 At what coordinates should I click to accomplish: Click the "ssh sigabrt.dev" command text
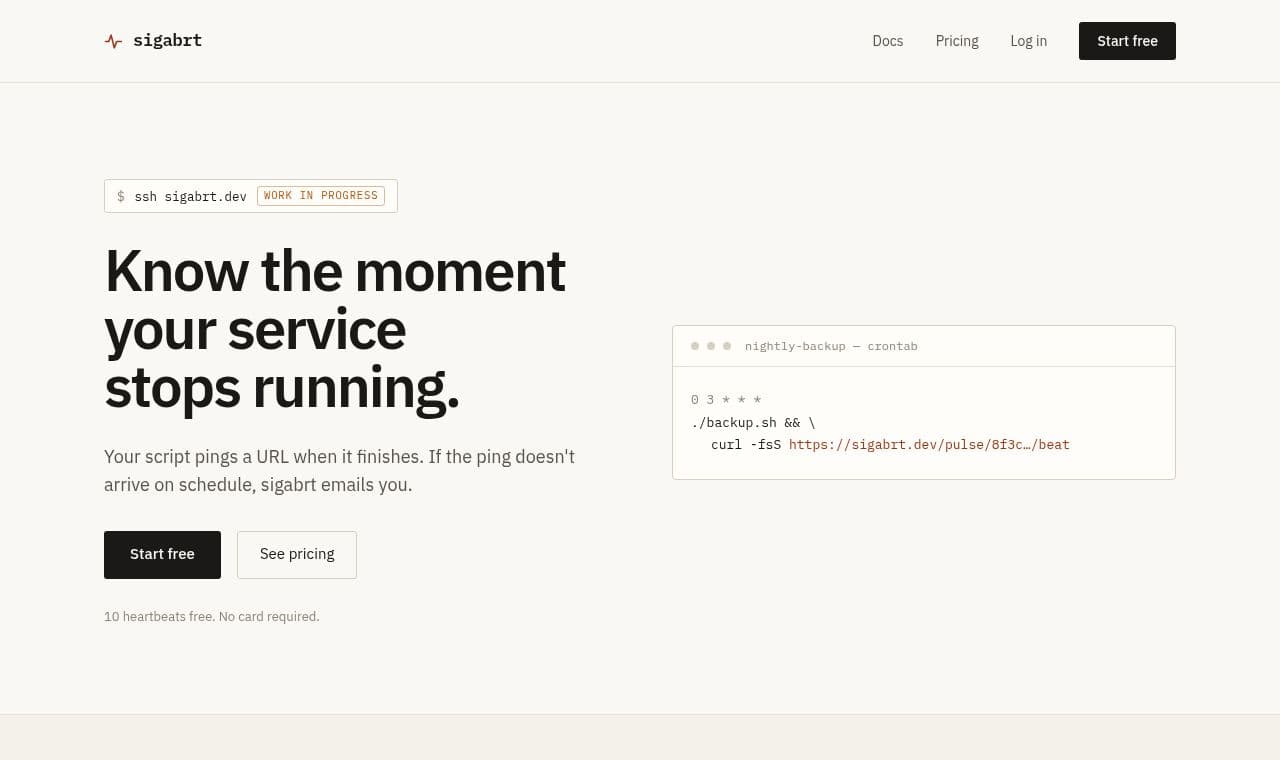click(190, 197)
